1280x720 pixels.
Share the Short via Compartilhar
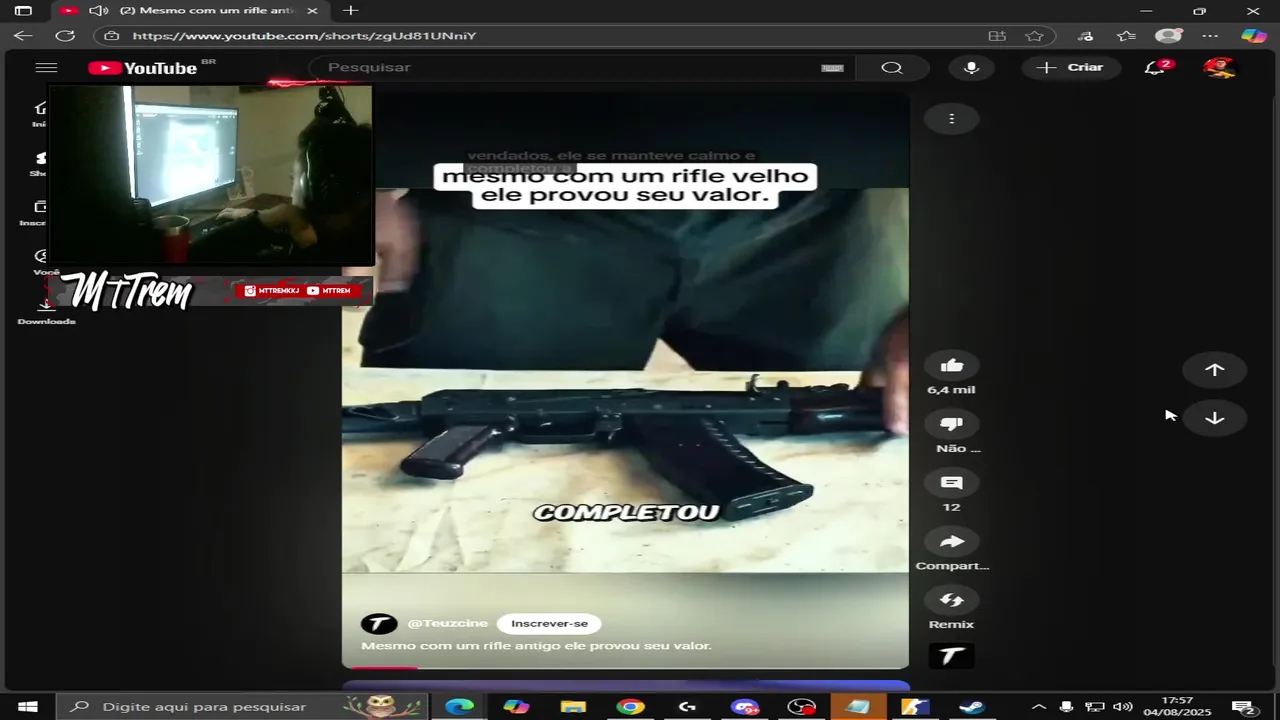(951, 542)
